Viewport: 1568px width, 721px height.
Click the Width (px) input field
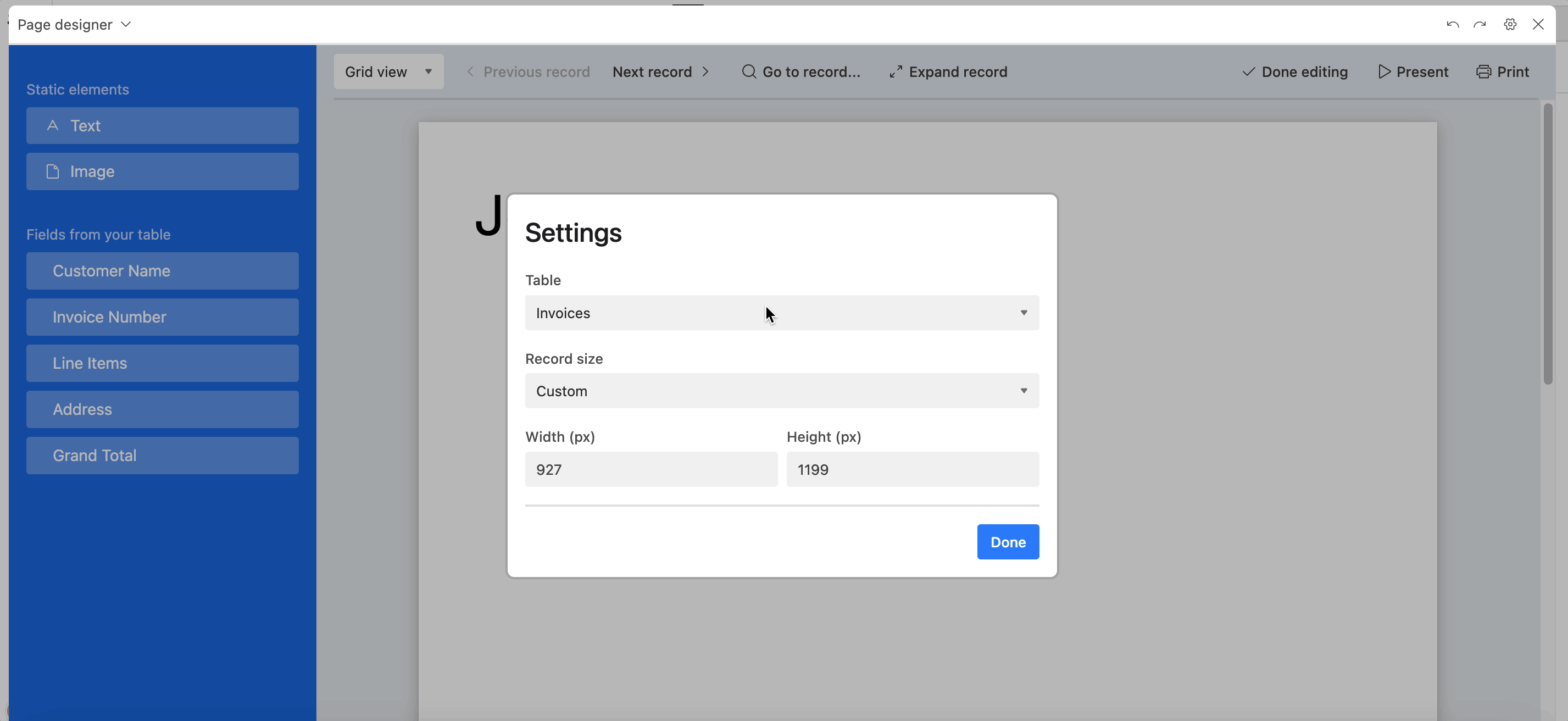point(650,469)
